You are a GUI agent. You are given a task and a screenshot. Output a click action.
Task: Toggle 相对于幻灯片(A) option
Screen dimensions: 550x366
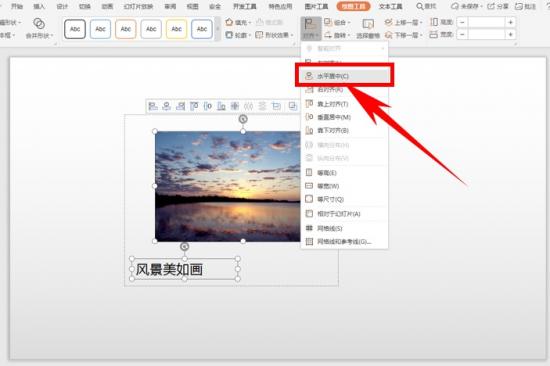(x=344, y=214)
